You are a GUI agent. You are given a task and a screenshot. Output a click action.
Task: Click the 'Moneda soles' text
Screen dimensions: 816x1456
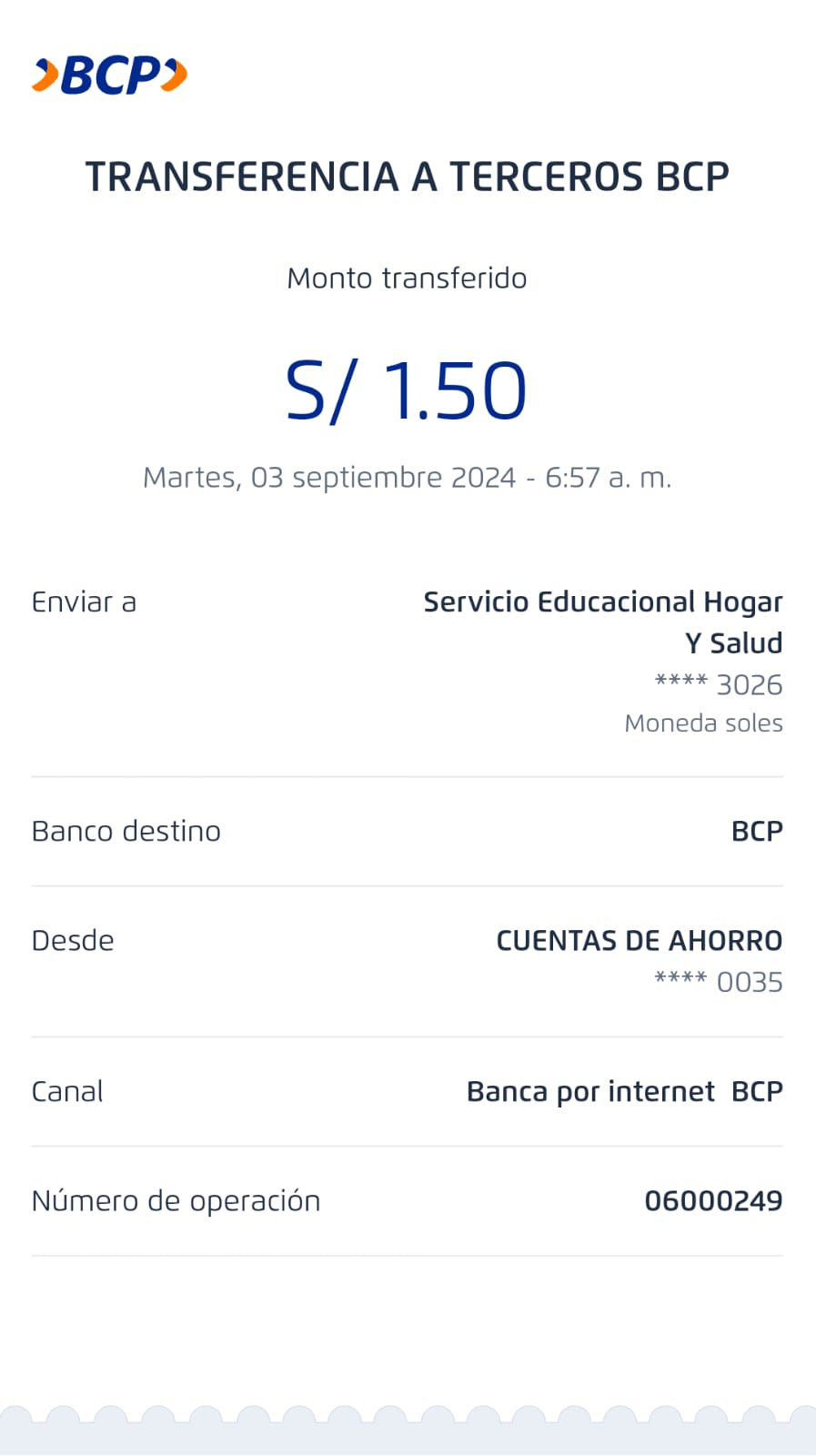703,723
